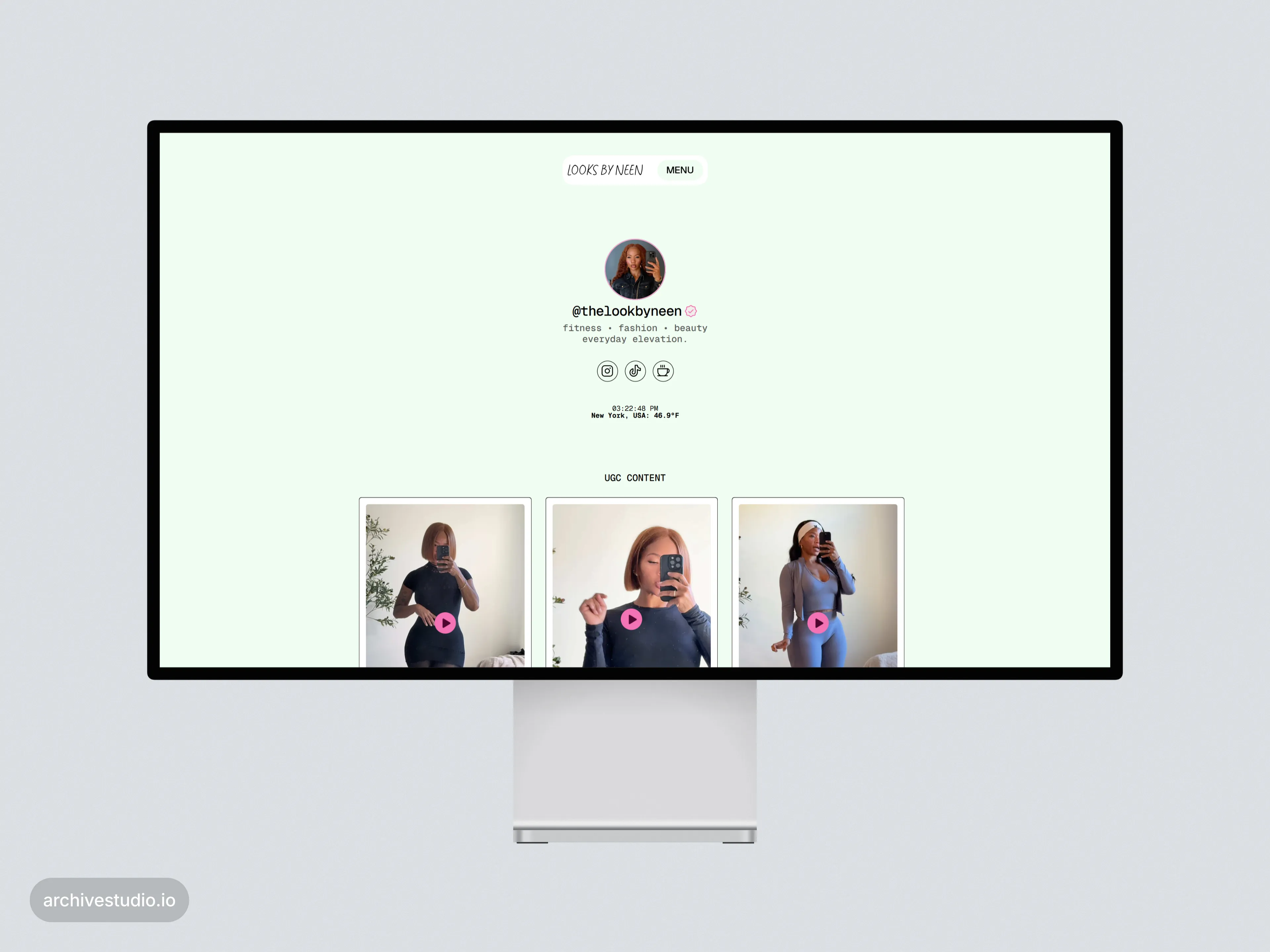Image resolution: width=1270 pixels, height=952 pixels.
Task: Click the 03:22:48 PM clock text
Action: (635, 409)
